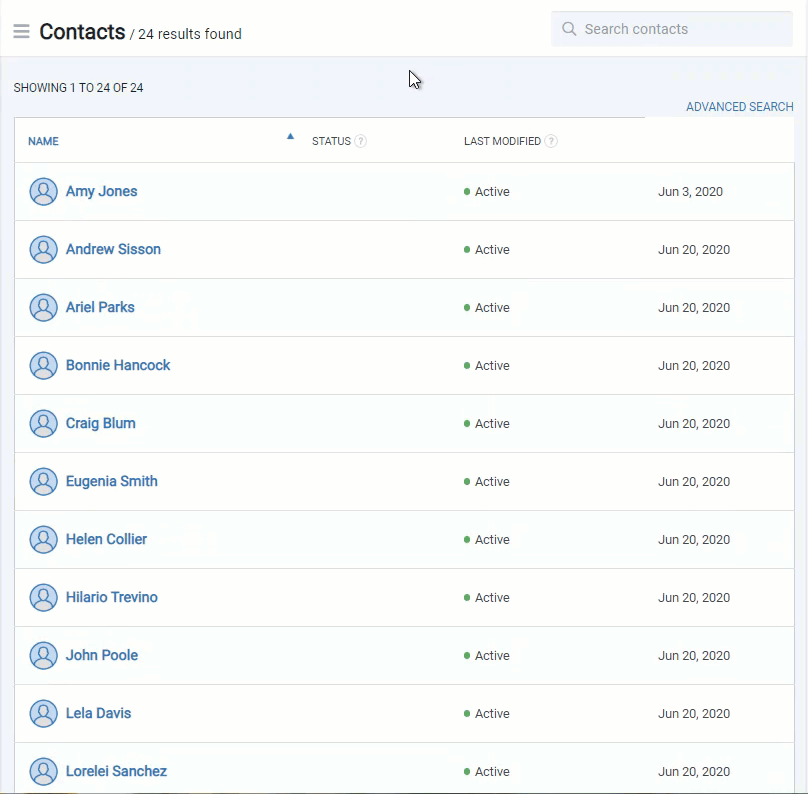
Task: Click the Jun 3, 2020 date
Action: 691,192
